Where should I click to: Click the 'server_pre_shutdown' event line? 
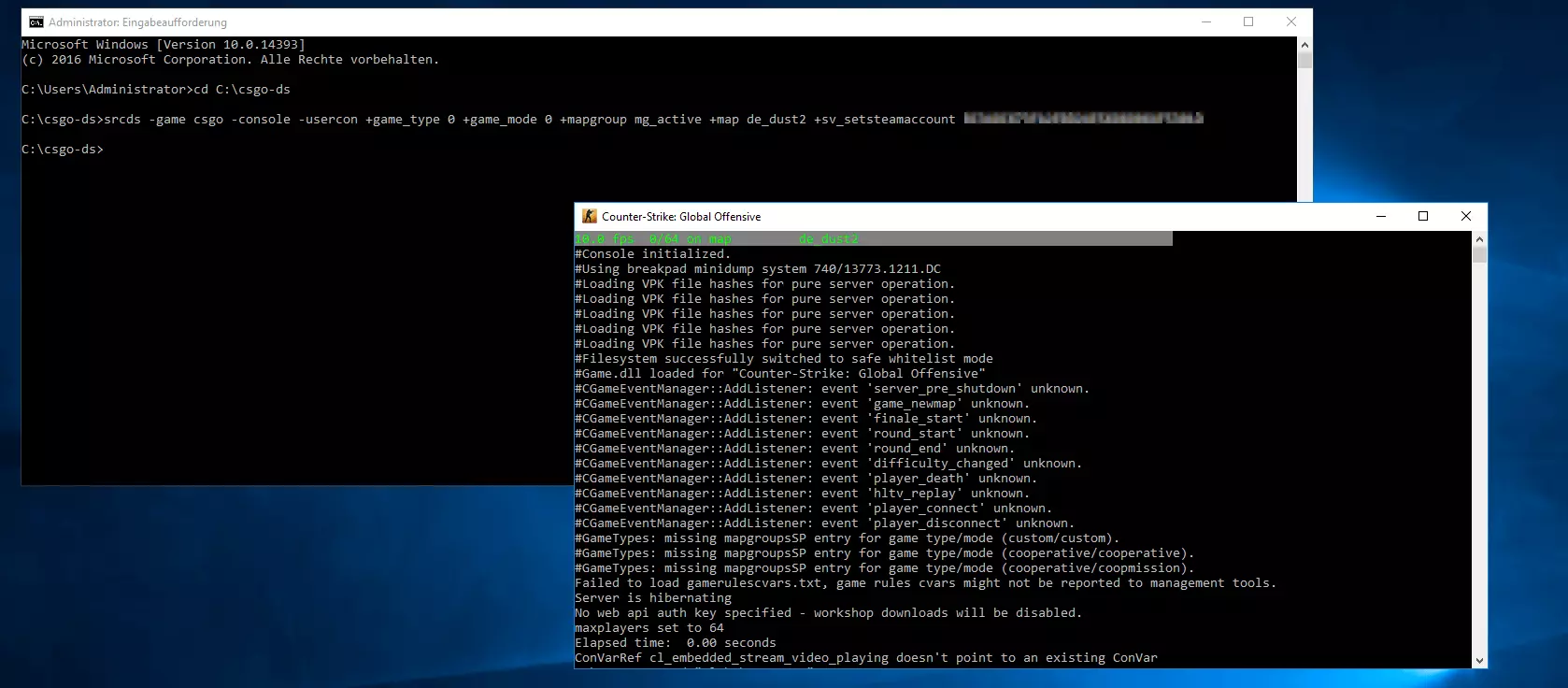click(833, 388)
